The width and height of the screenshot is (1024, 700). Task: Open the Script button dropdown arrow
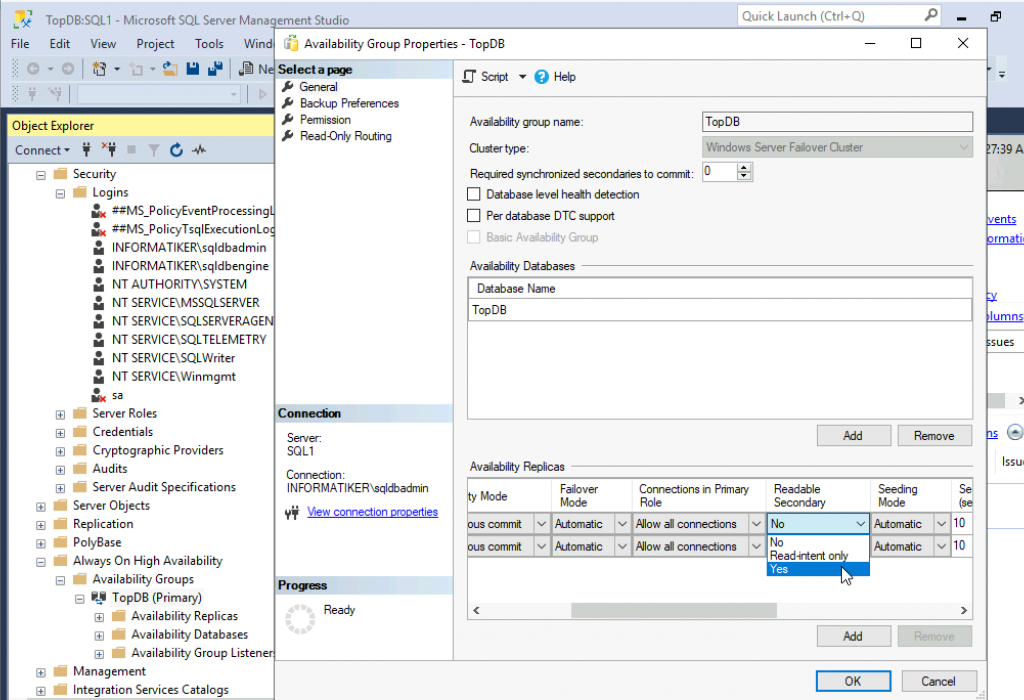522,77
